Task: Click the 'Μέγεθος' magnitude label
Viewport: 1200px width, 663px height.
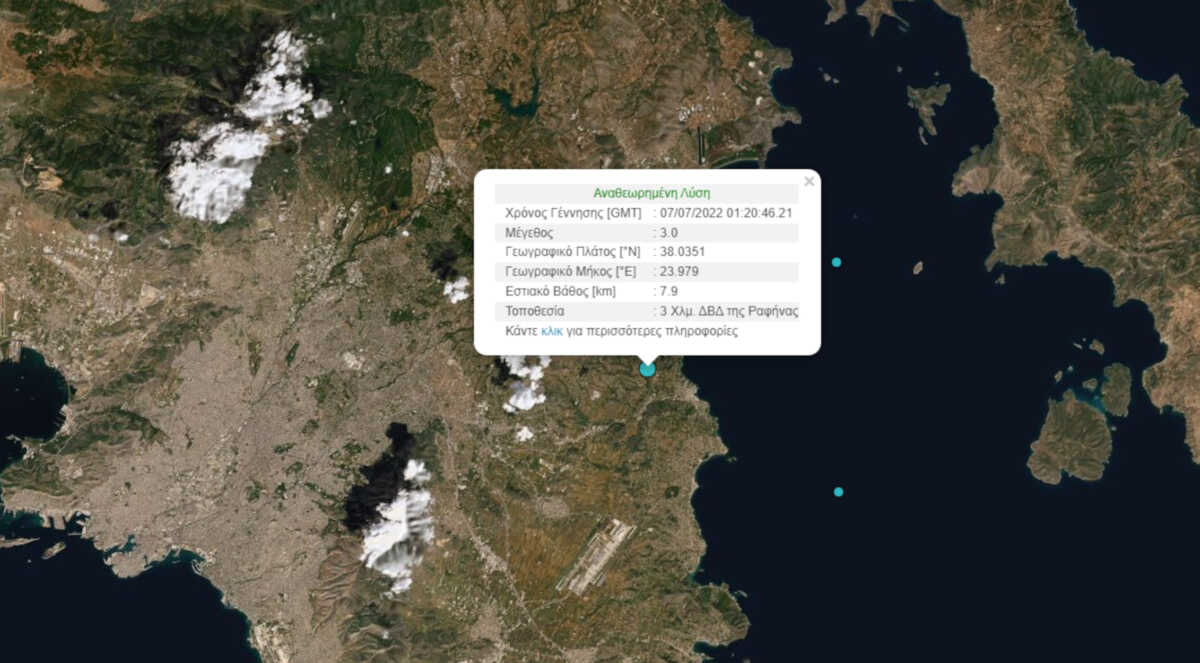Action: (x=530, y=232)
